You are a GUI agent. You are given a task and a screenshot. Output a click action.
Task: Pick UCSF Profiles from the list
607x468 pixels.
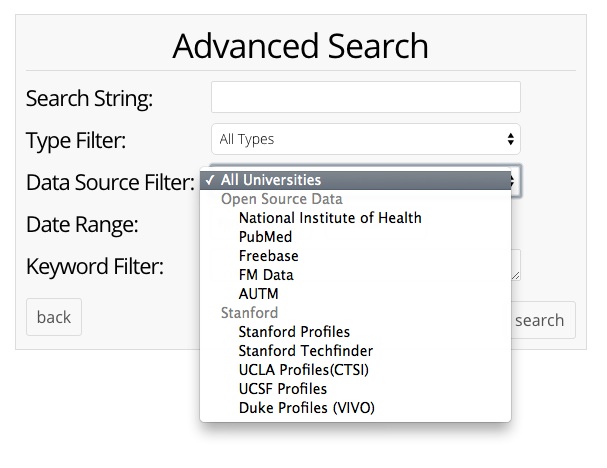point(282,389)
